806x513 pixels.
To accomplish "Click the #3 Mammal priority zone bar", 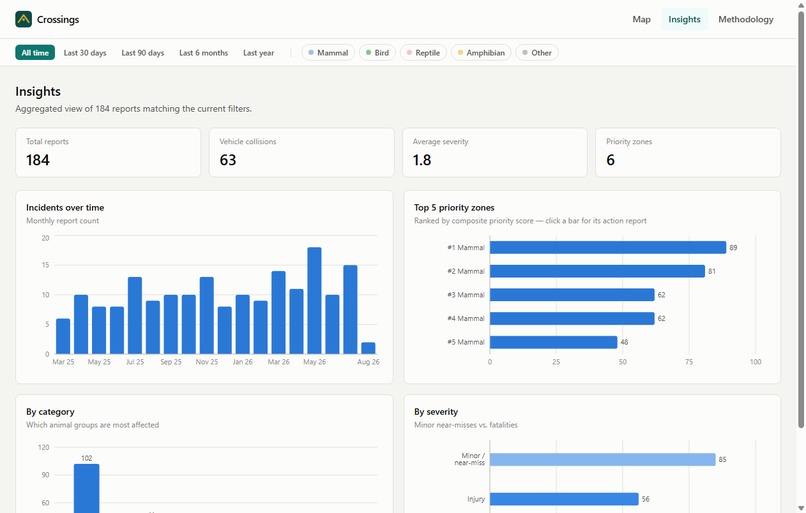I will 572,295.
